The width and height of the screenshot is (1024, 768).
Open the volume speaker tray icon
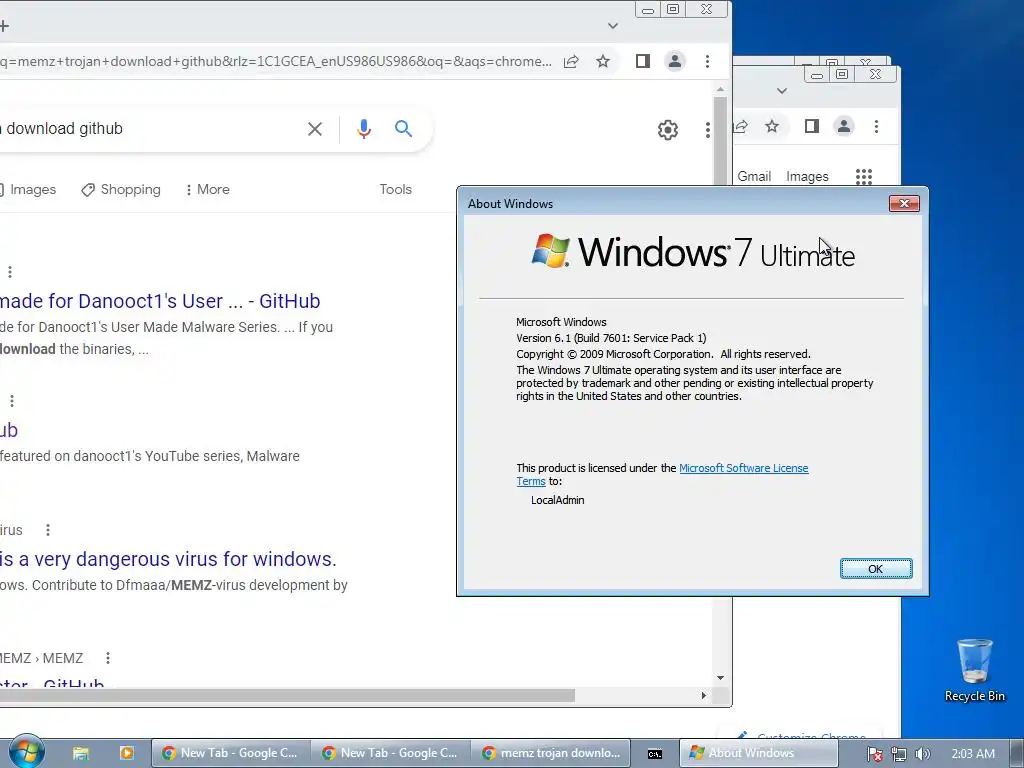[x=922, y=754]
